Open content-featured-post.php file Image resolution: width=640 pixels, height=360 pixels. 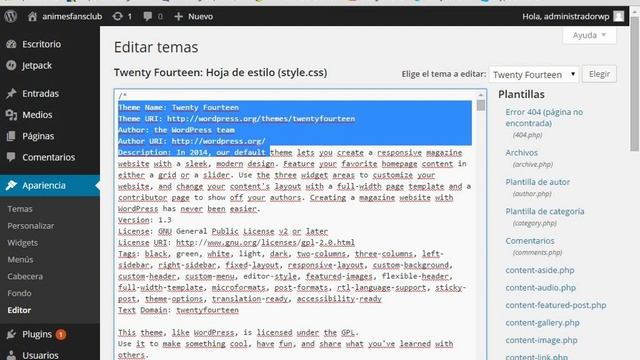point(556,305)
